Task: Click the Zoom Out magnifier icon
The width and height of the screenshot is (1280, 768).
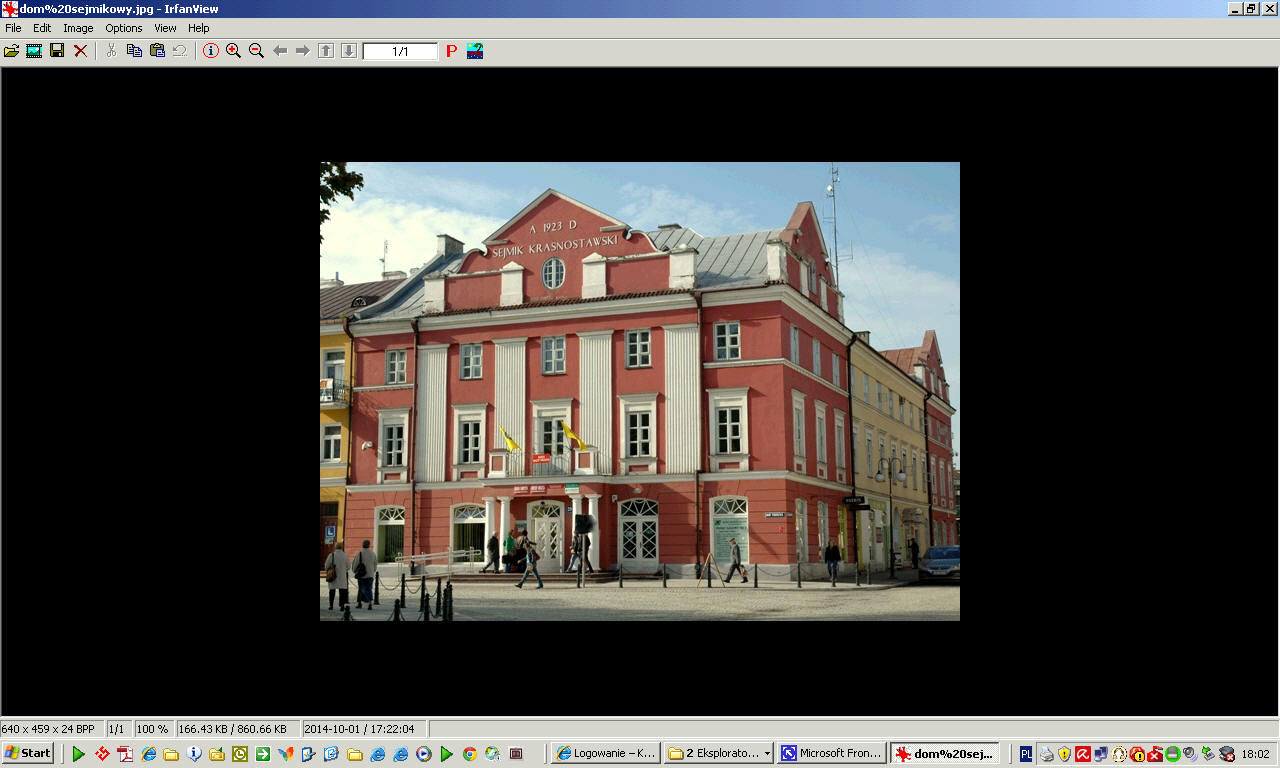Action: point(256,51)
